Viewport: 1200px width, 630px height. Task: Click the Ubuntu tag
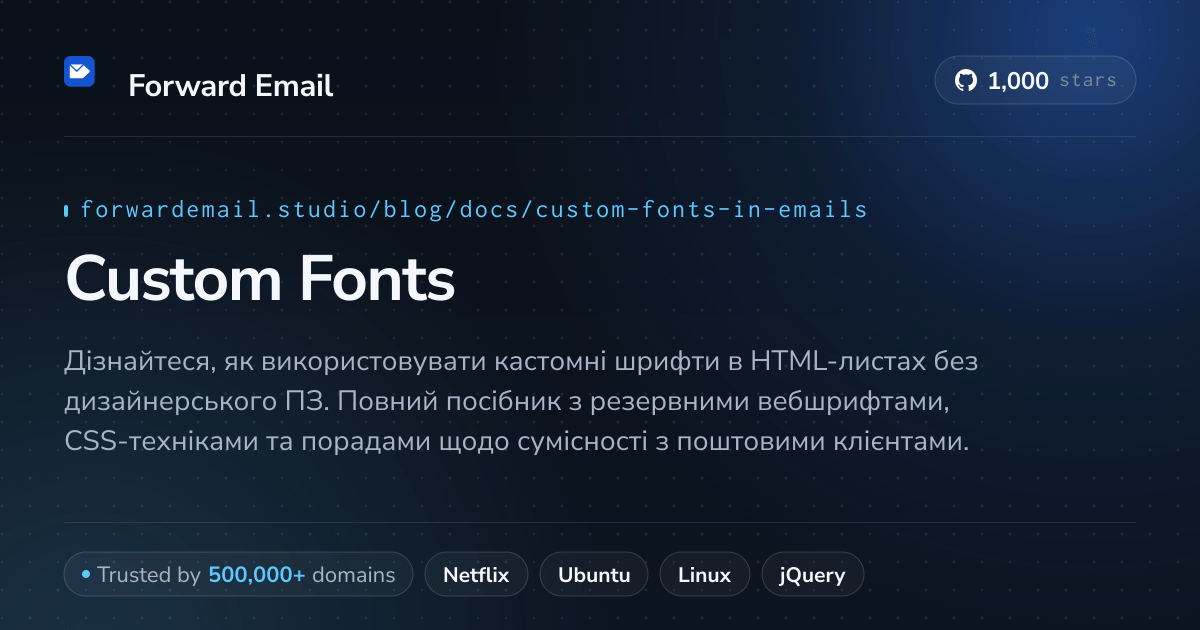click(x=594, y=575)
